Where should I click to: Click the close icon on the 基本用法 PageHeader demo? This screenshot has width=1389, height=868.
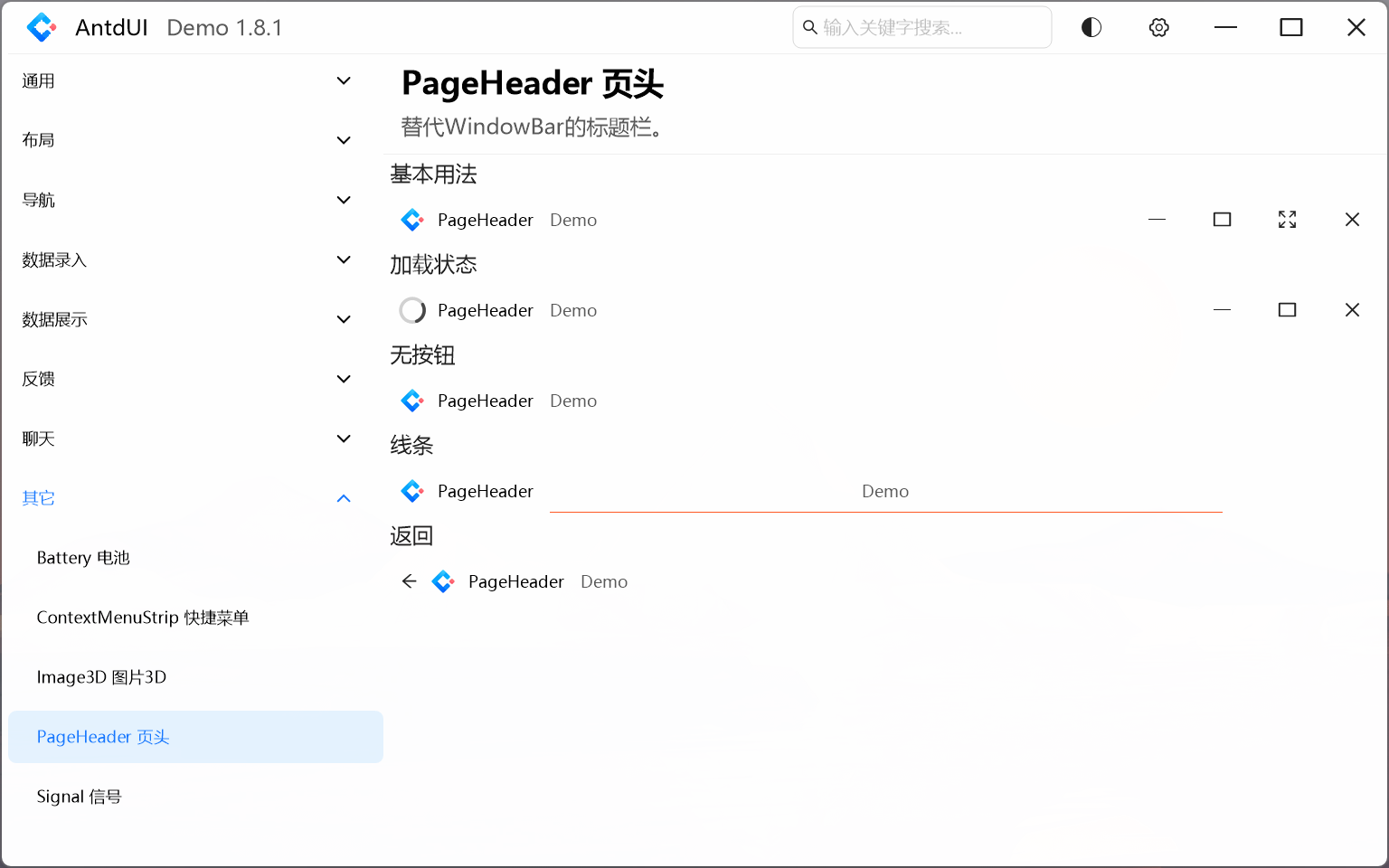click(1352, 219)
